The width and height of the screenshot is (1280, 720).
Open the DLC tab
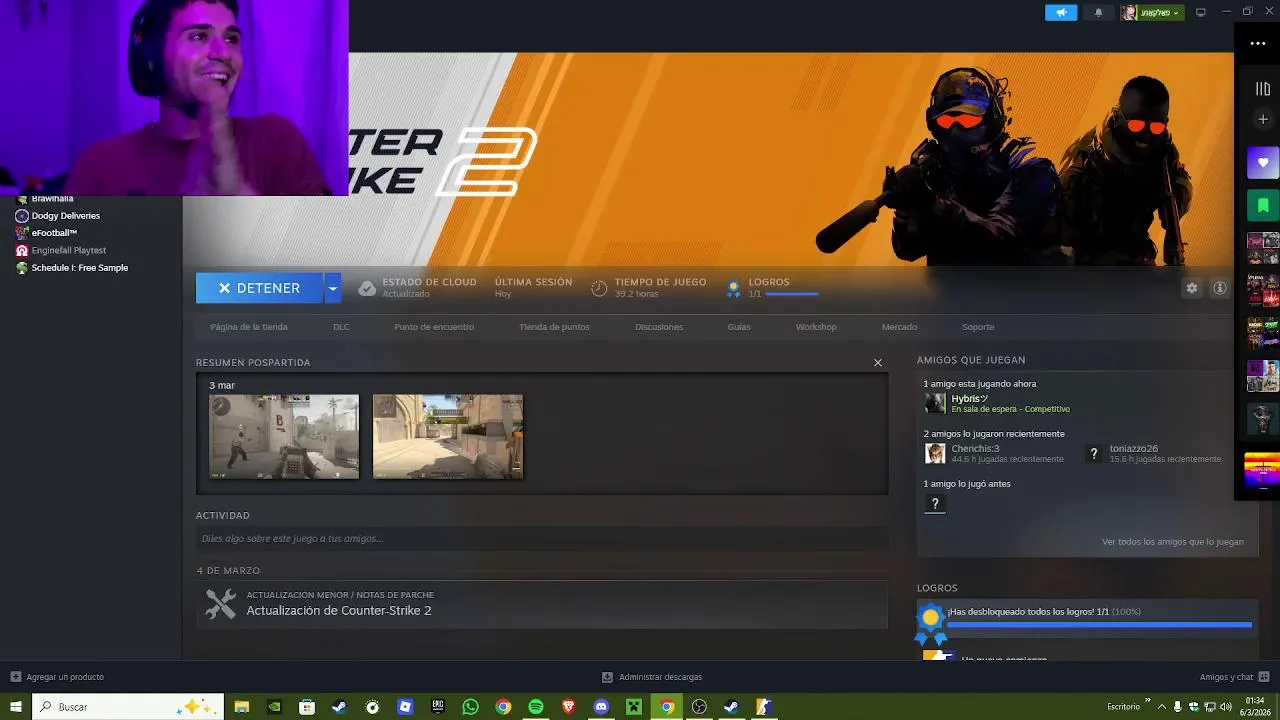click(x=341, y=327)
